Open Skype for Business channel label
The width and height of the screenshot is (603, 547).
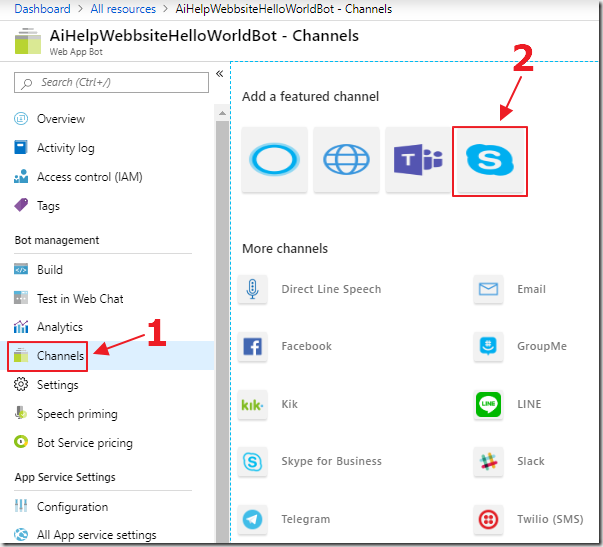[x=331, y=461]
